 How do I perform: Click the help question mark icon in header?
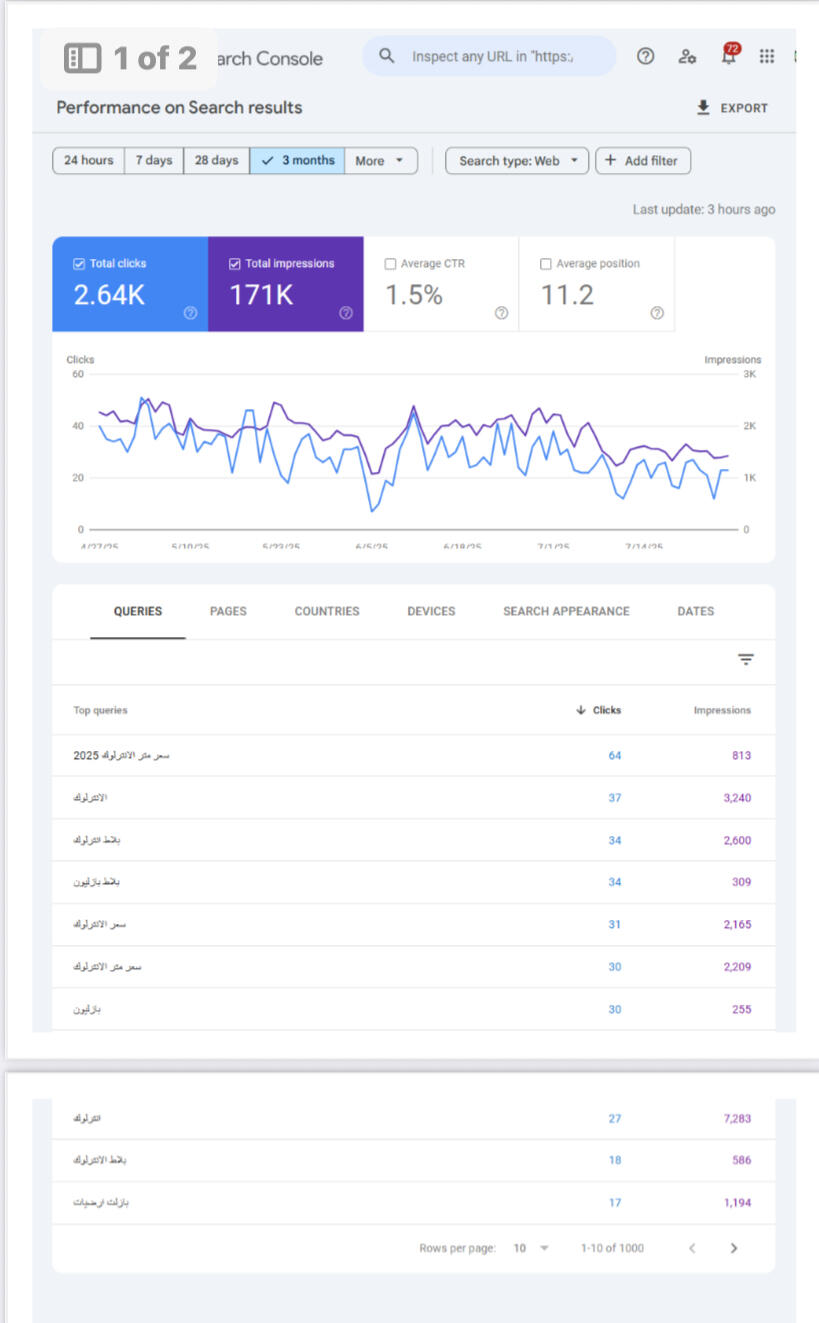click(x=645, y=57)
